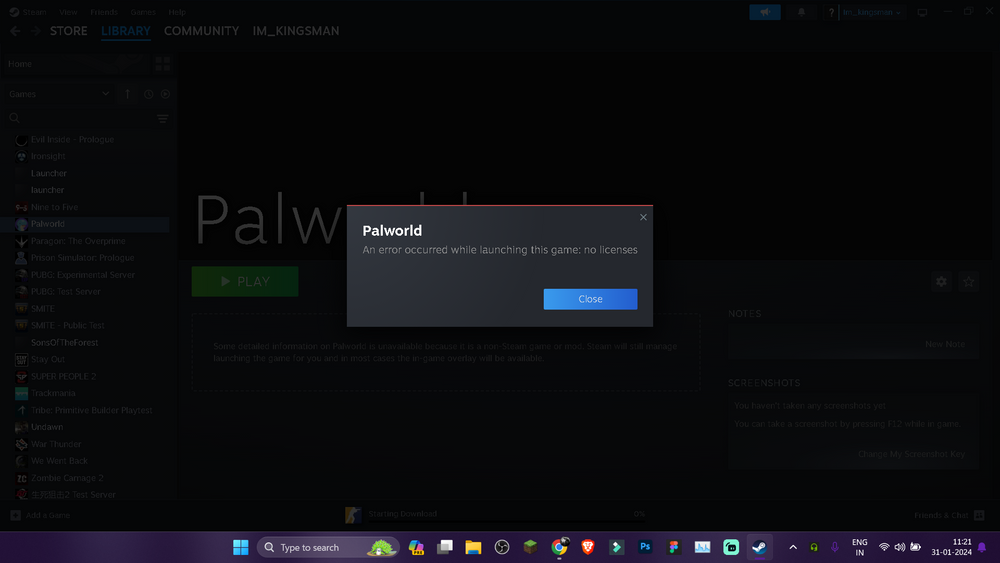This screenshot has height=563, width=1000.
Task: Open the View menu
Action: 68,12
